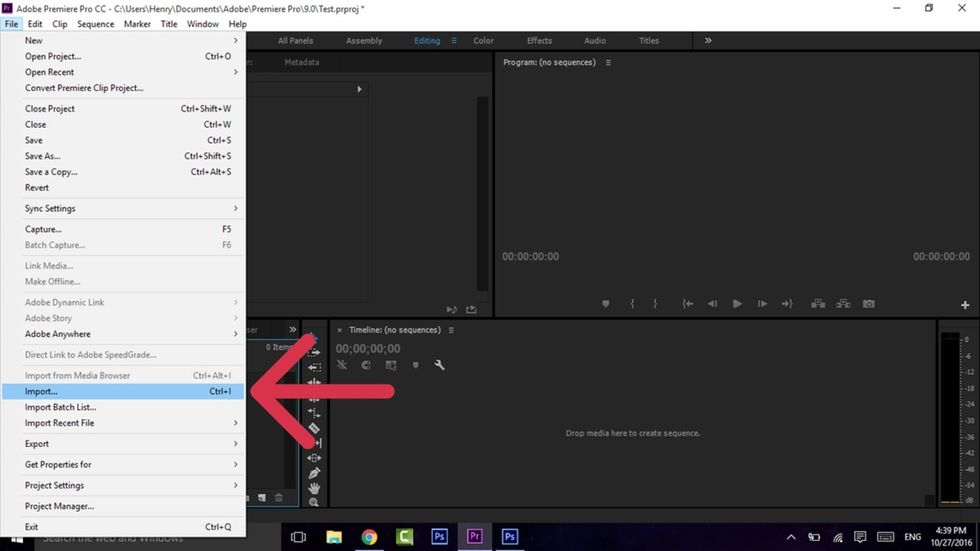Click the Extract button in Program monitor
Screen dimensions: 980x551
pos(843,304)
